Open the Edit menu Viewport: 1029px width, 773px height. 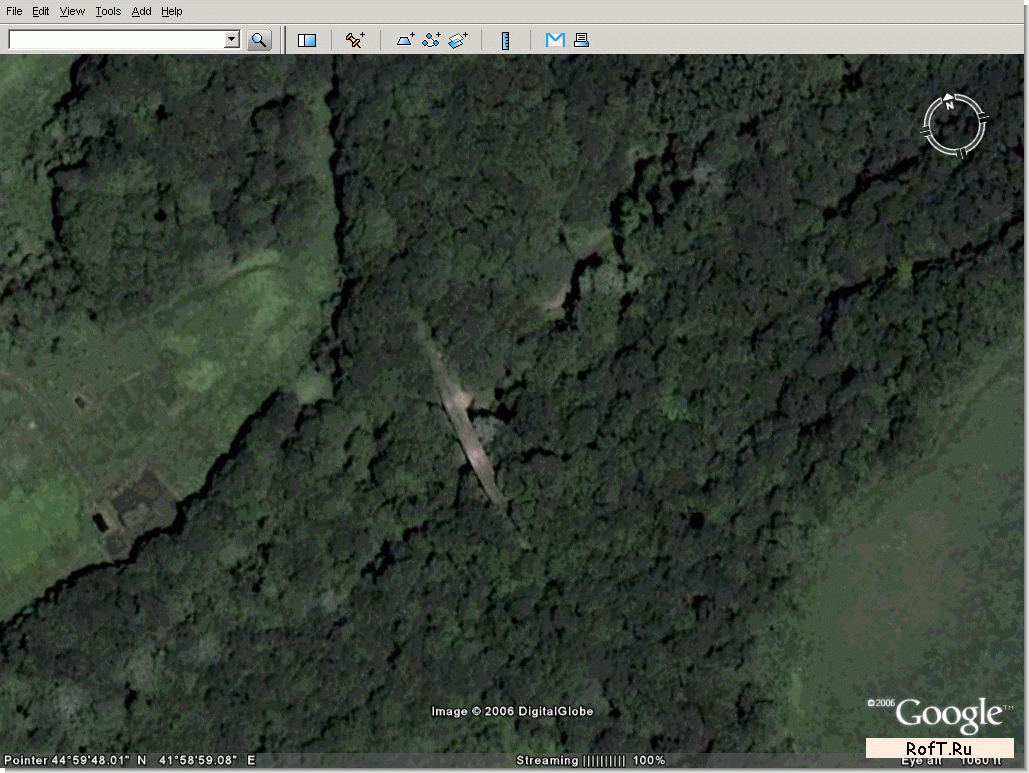click(40, 11)
